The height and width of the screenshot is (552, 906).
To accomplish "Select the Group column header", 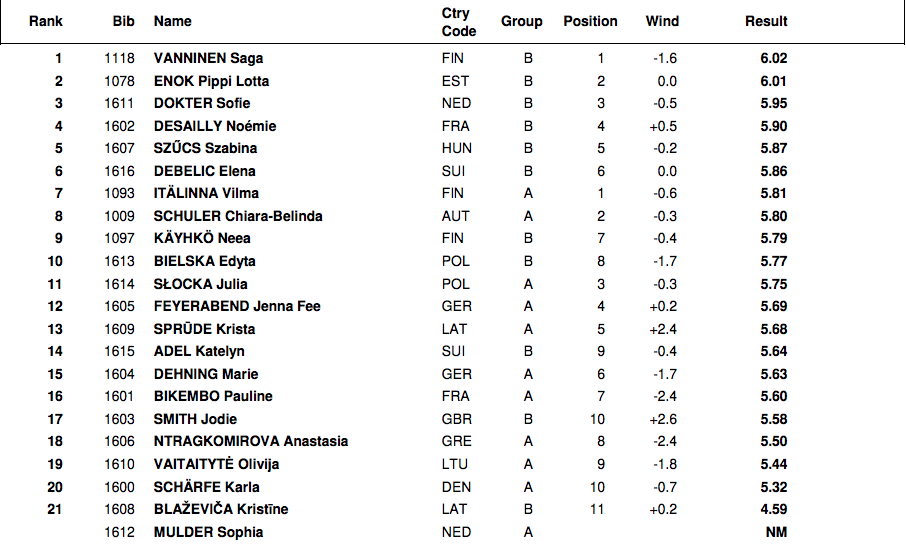I will coord(521,21).
